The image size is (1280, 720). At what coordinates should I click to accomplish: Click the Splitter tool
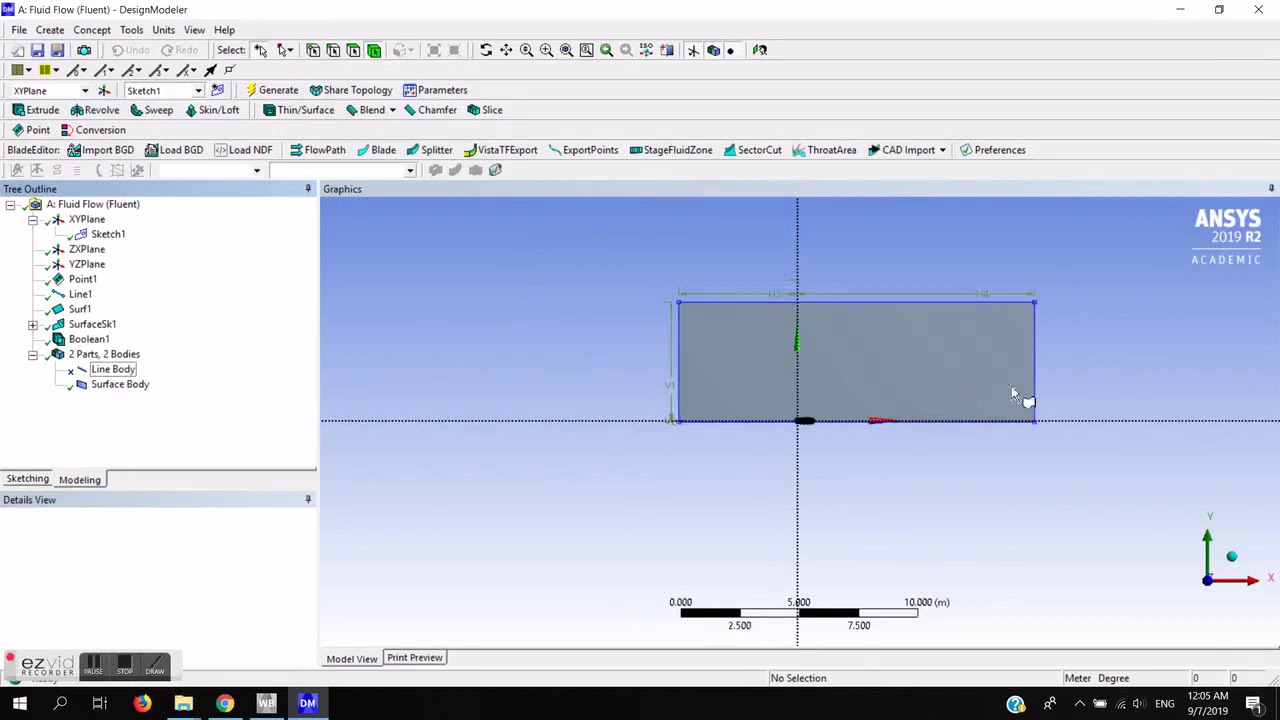click(429, 150)
